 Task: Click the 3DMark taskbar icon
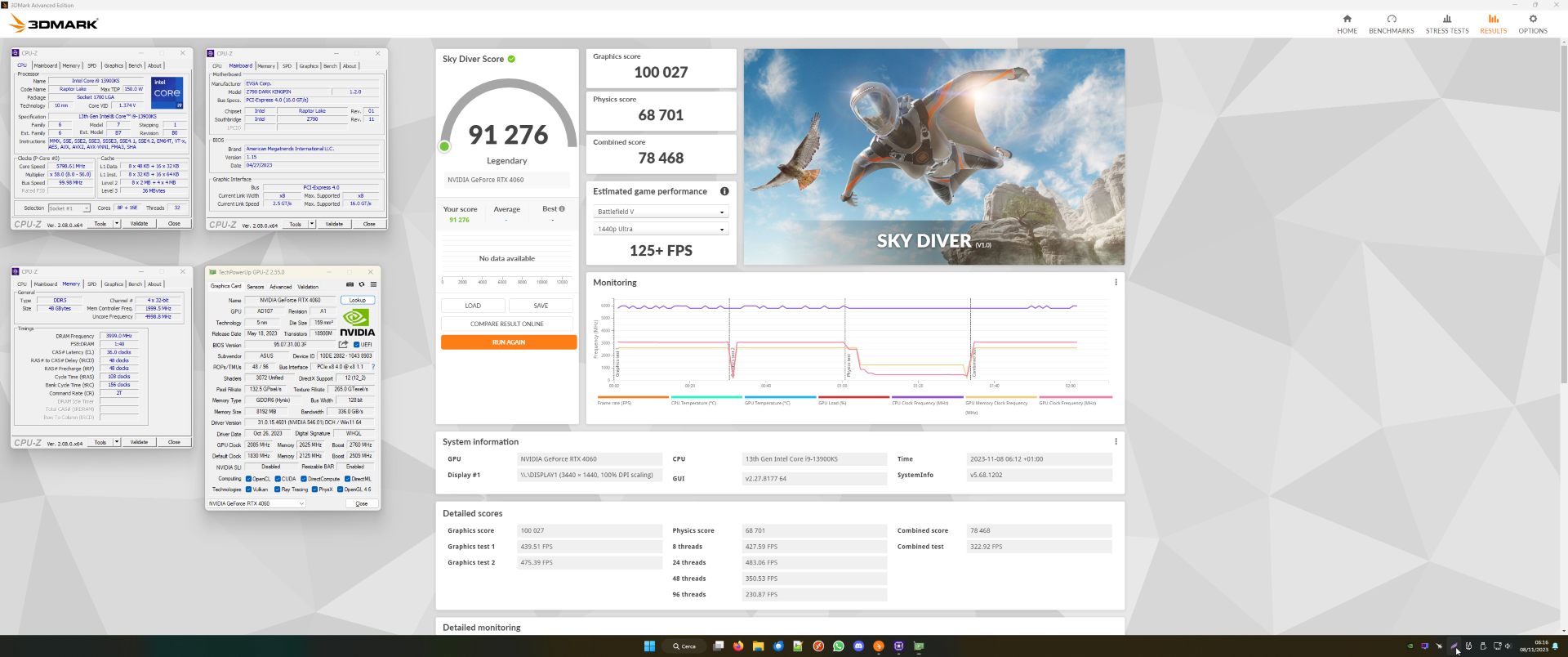coord(879,646)
